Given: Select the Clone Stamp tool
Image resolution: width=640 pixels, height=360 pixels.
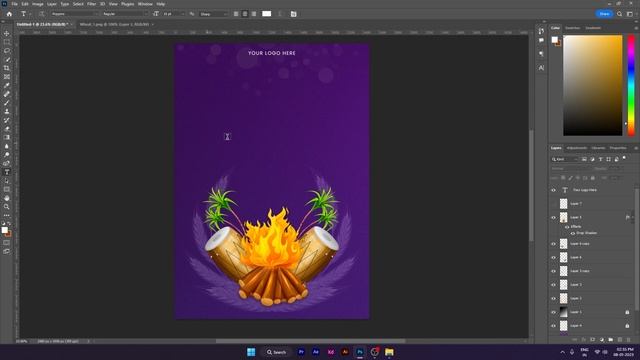Looking at the screenshot, I should pos(7,111).
